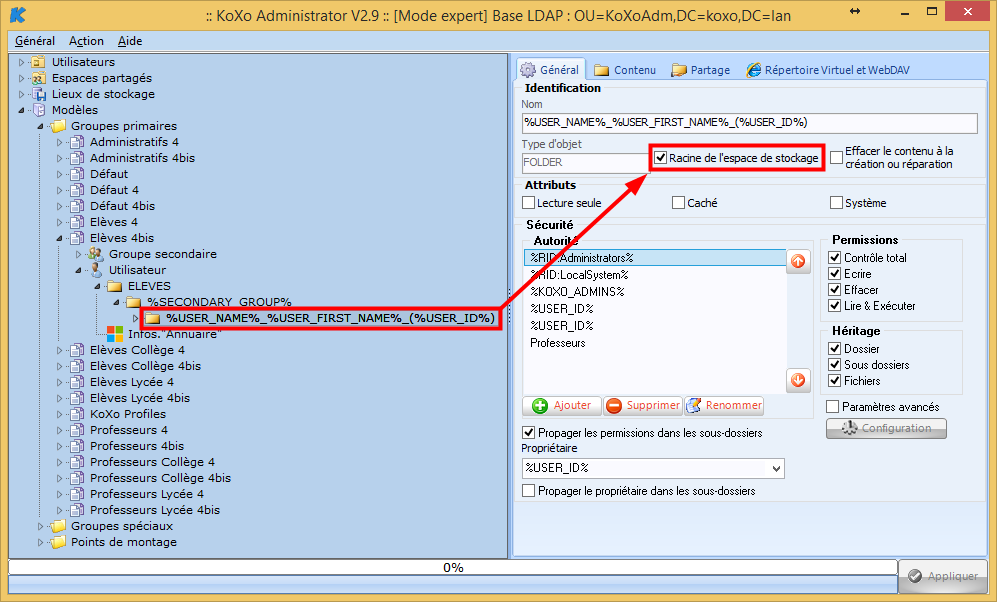Image resolution: width=997 pixels, height=602 pixels.
Task: Enable Effacer le contenu à la création checkbox
Action: point(836,157)
